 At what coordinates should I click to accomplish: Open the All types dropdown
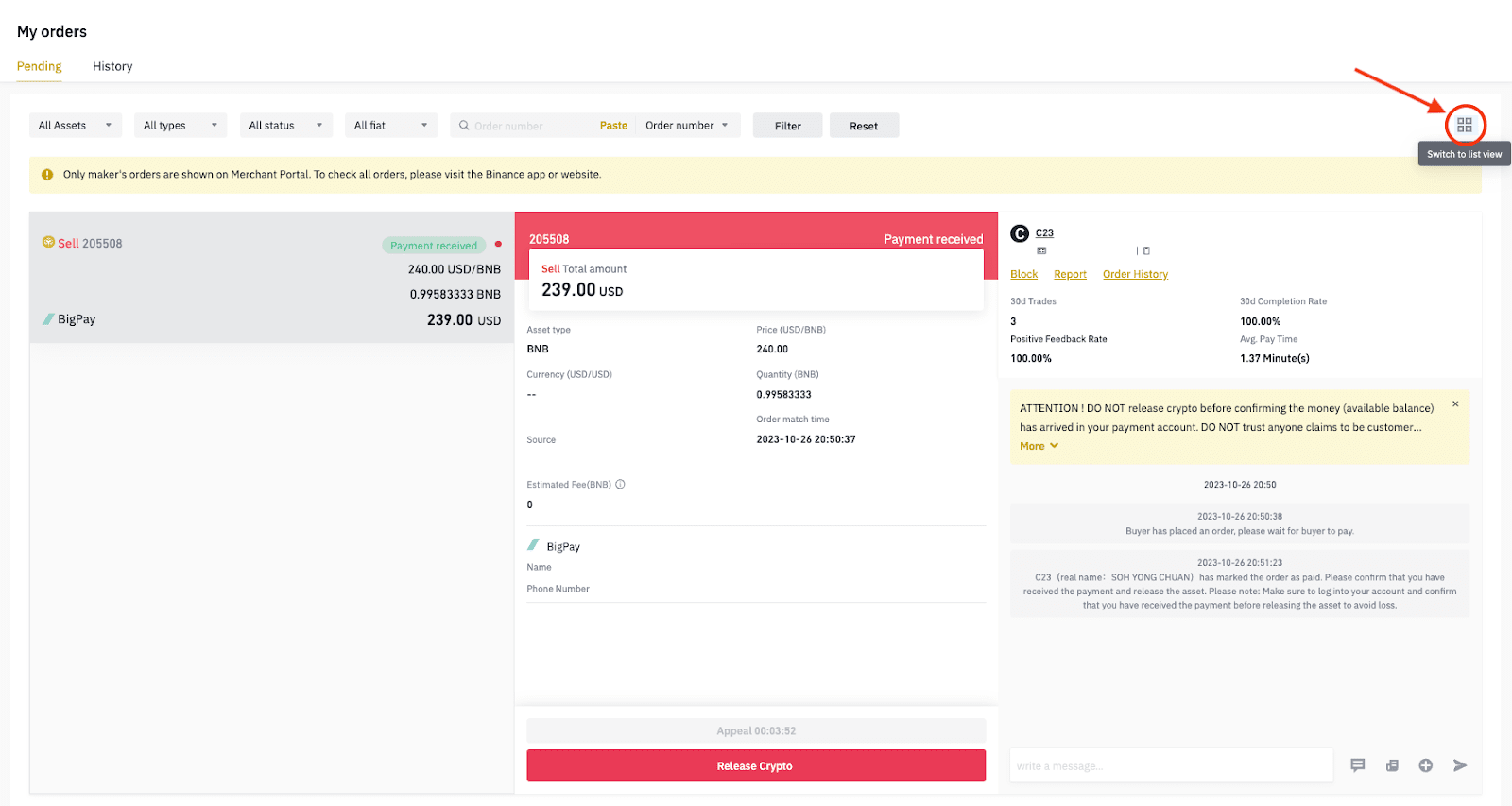click(180, 125)
